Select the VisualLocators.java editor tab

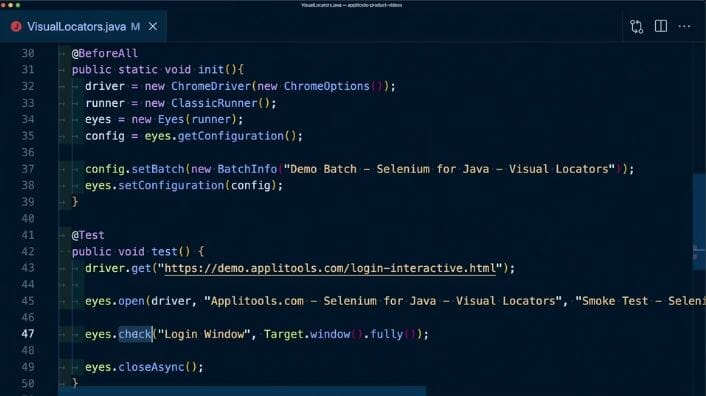click(83, 27)
